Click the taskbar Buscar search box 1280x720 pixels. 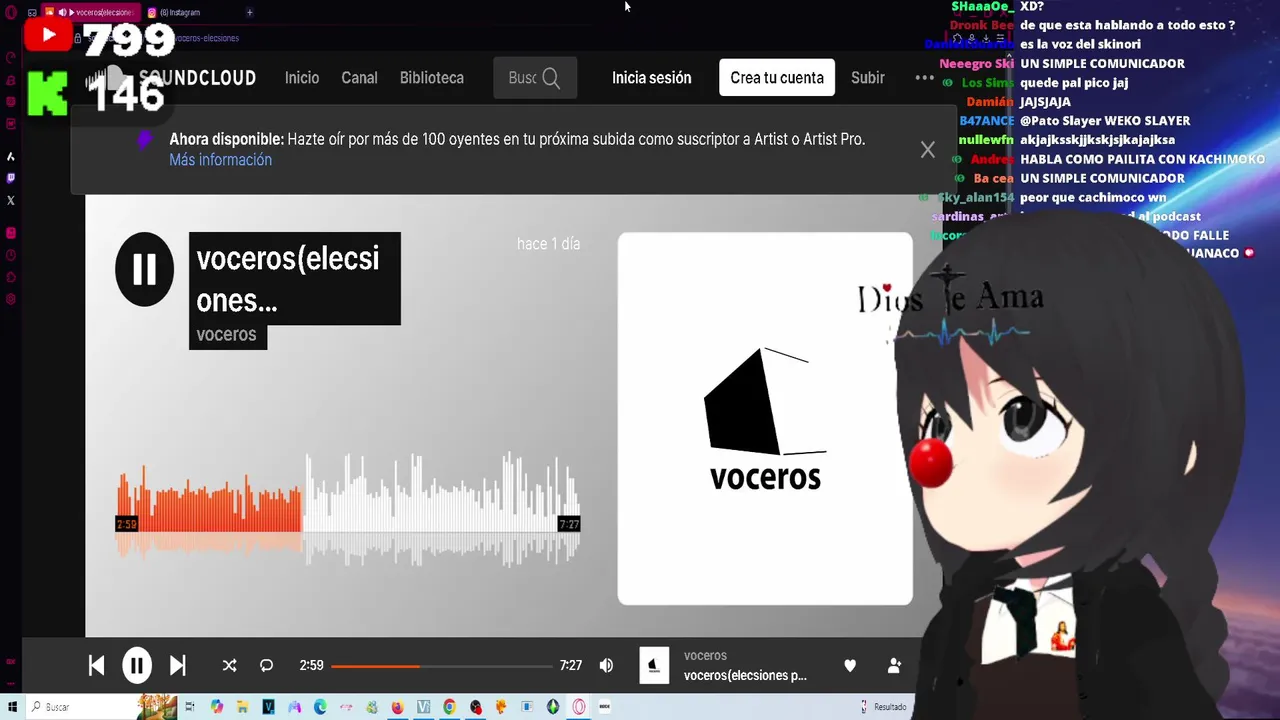(x=100, y=707)
